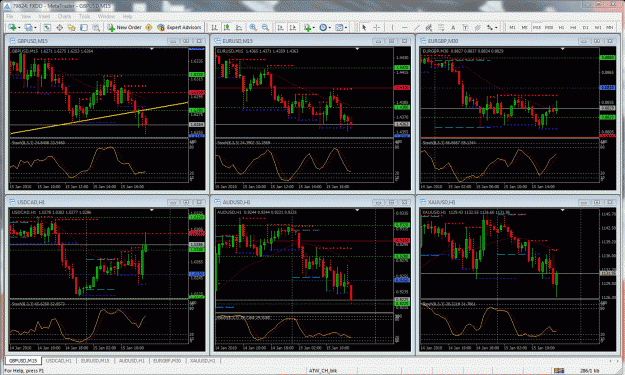The width and height of the screenshot is (625, 375).
Task: Expand the Profiles dropdown arrow
Action: click(x=35, y=27)
